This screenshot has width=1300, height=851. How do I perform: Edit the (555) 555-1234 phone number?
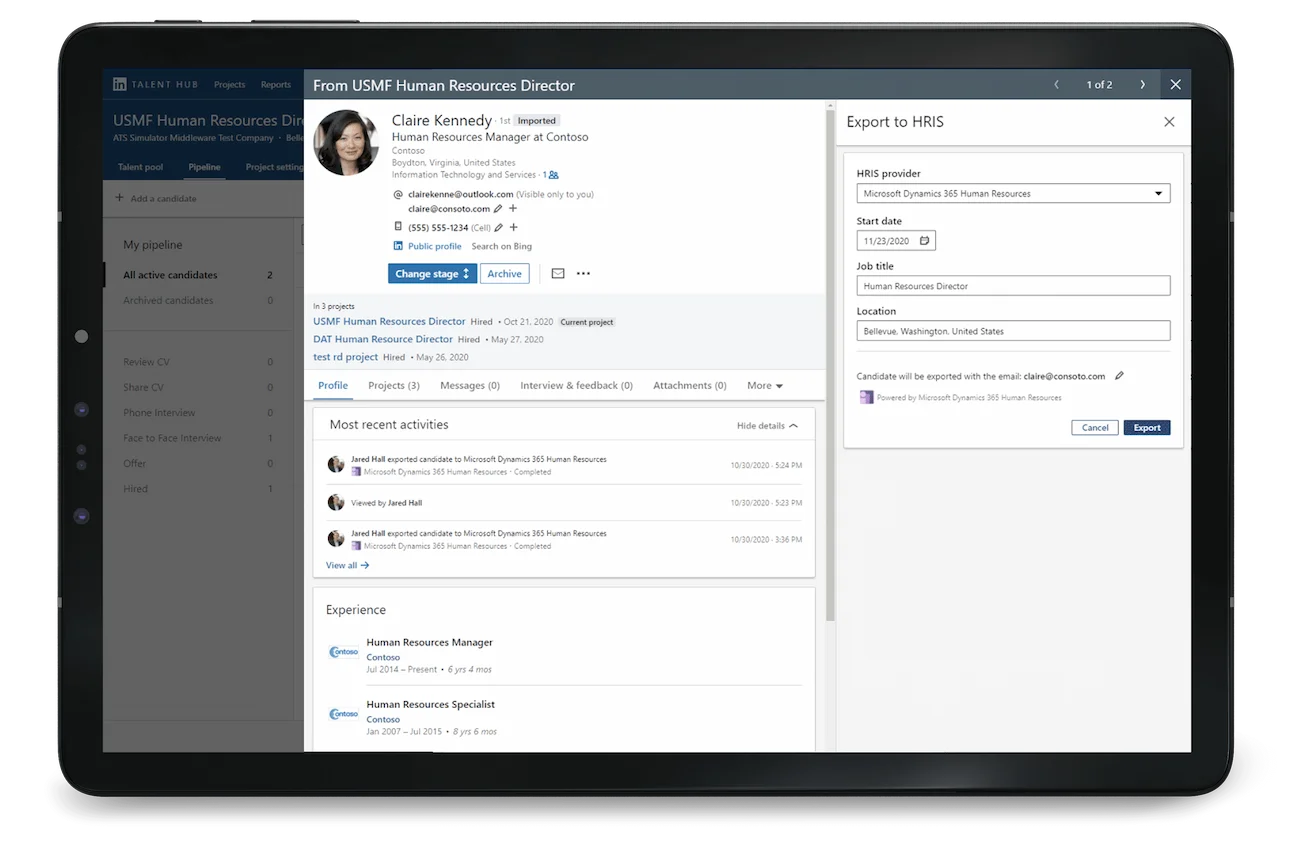[x=498, y=228]
